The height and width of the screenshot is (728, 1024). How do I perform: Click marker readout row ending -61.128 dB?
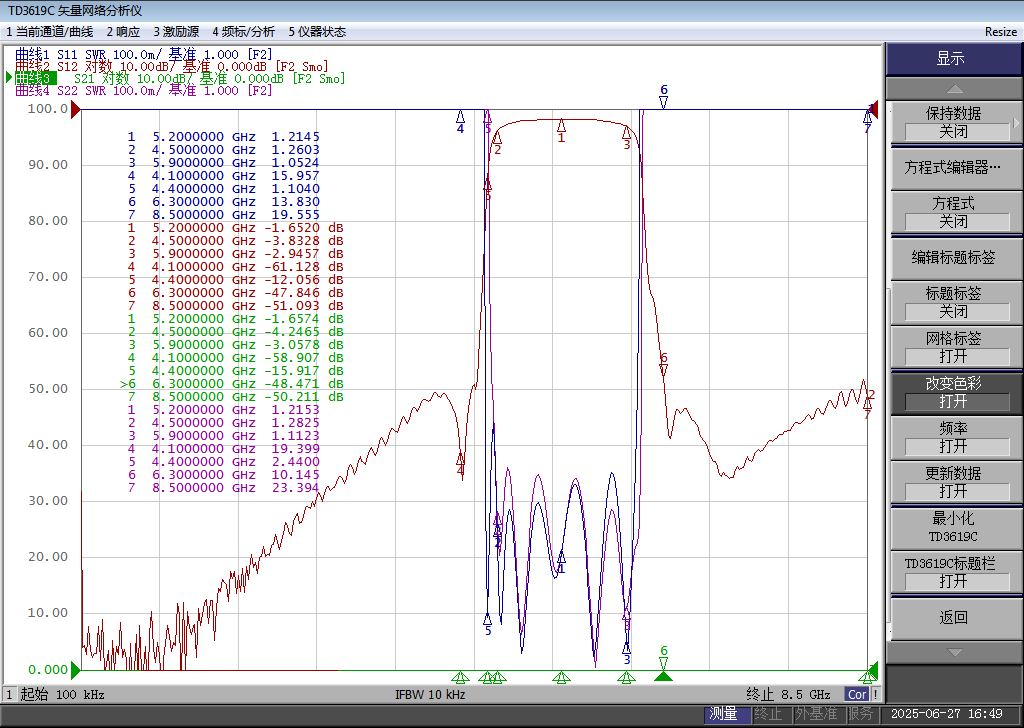pos(235,266)
